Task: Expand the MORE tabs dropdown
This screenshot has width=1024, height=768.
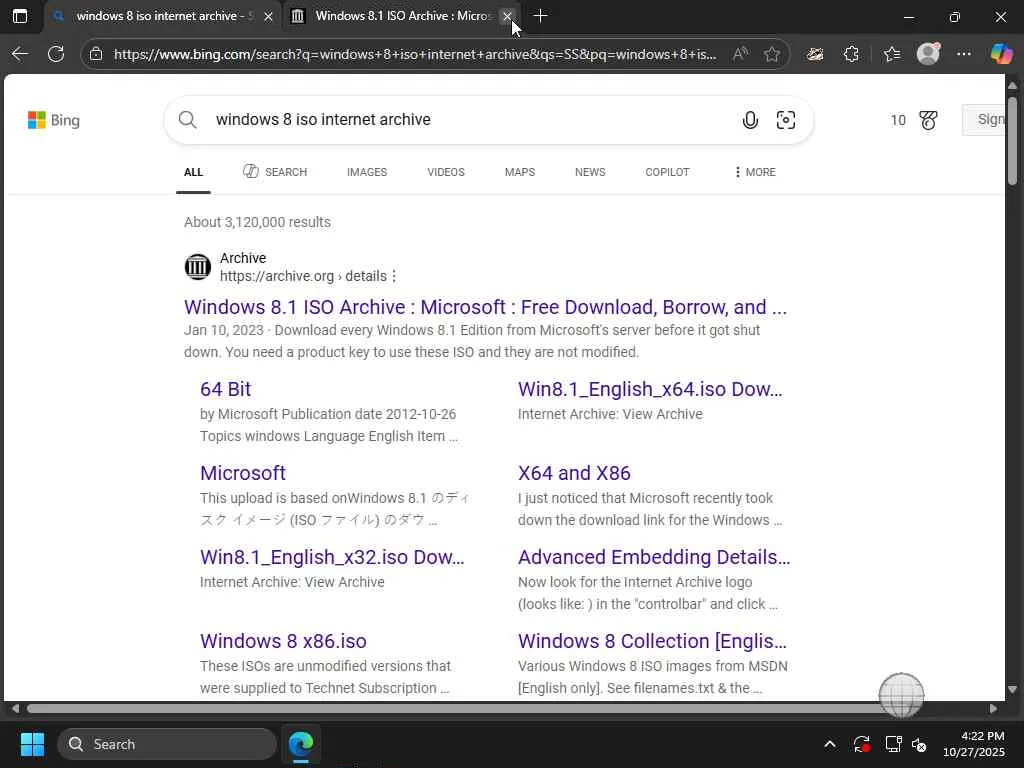Action: pyautogui.click(x=756, y=172)
